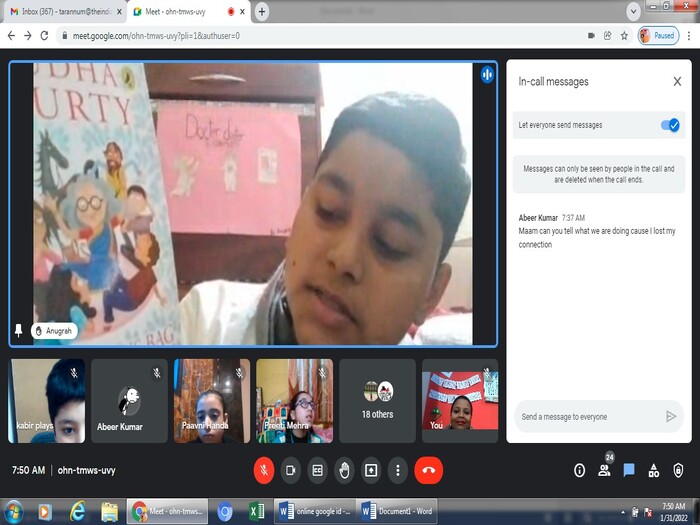This screenshot has height=525, width=700.
Task: Click the Anugrah name label
Action: 54,331
